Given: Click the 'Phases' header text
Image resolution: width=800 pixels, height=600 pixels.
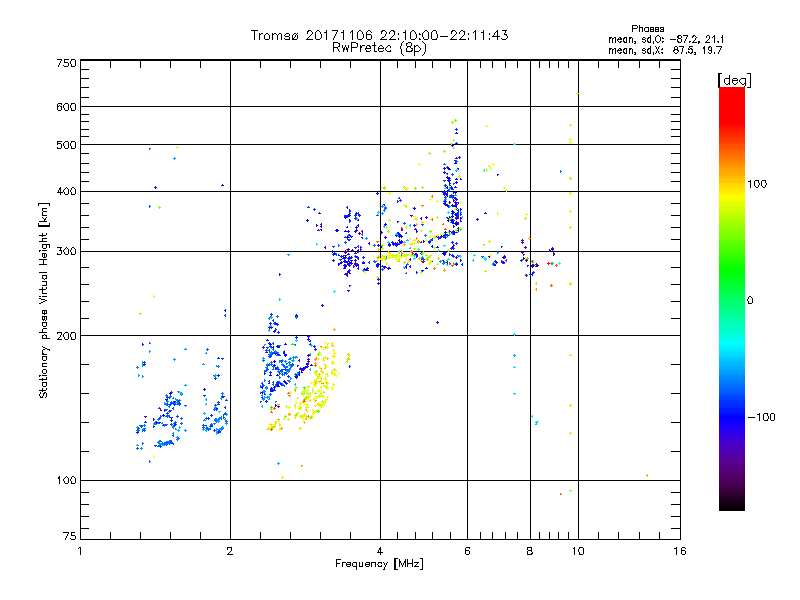Looking at the screenshot, I should [647, 29].
